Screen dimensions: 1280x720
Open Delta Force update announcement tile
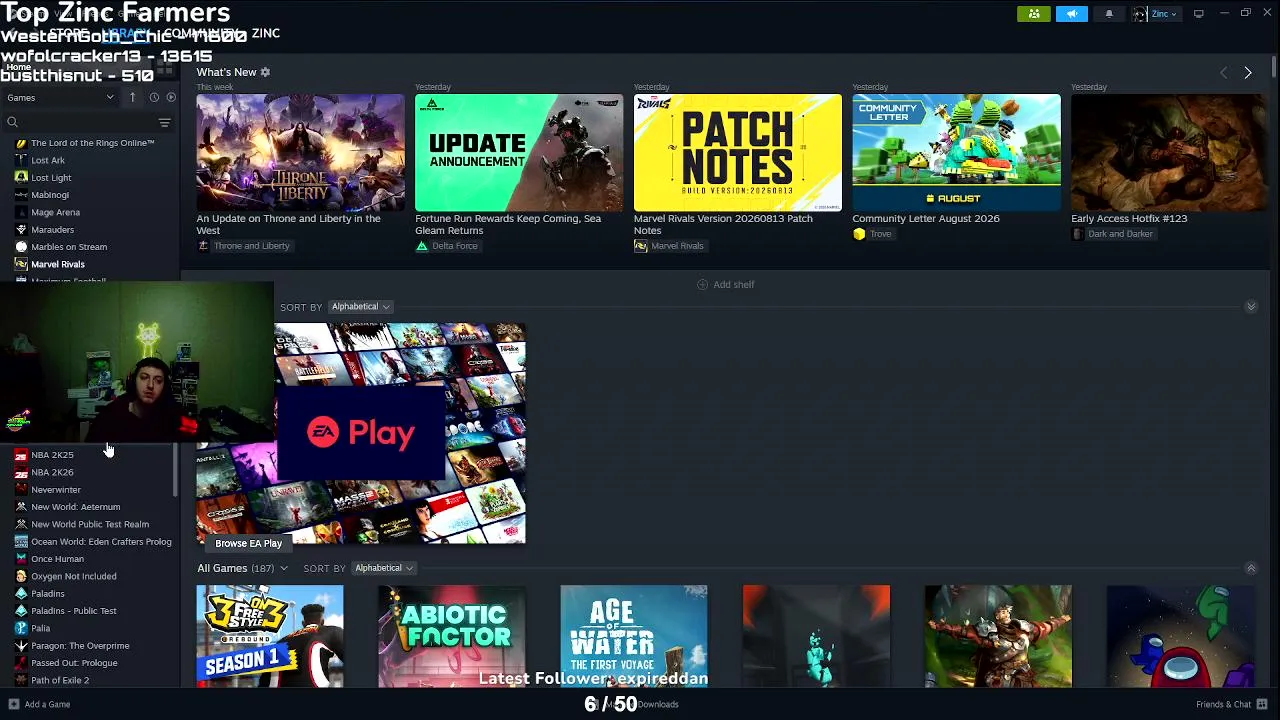click(x=519, y=153)
